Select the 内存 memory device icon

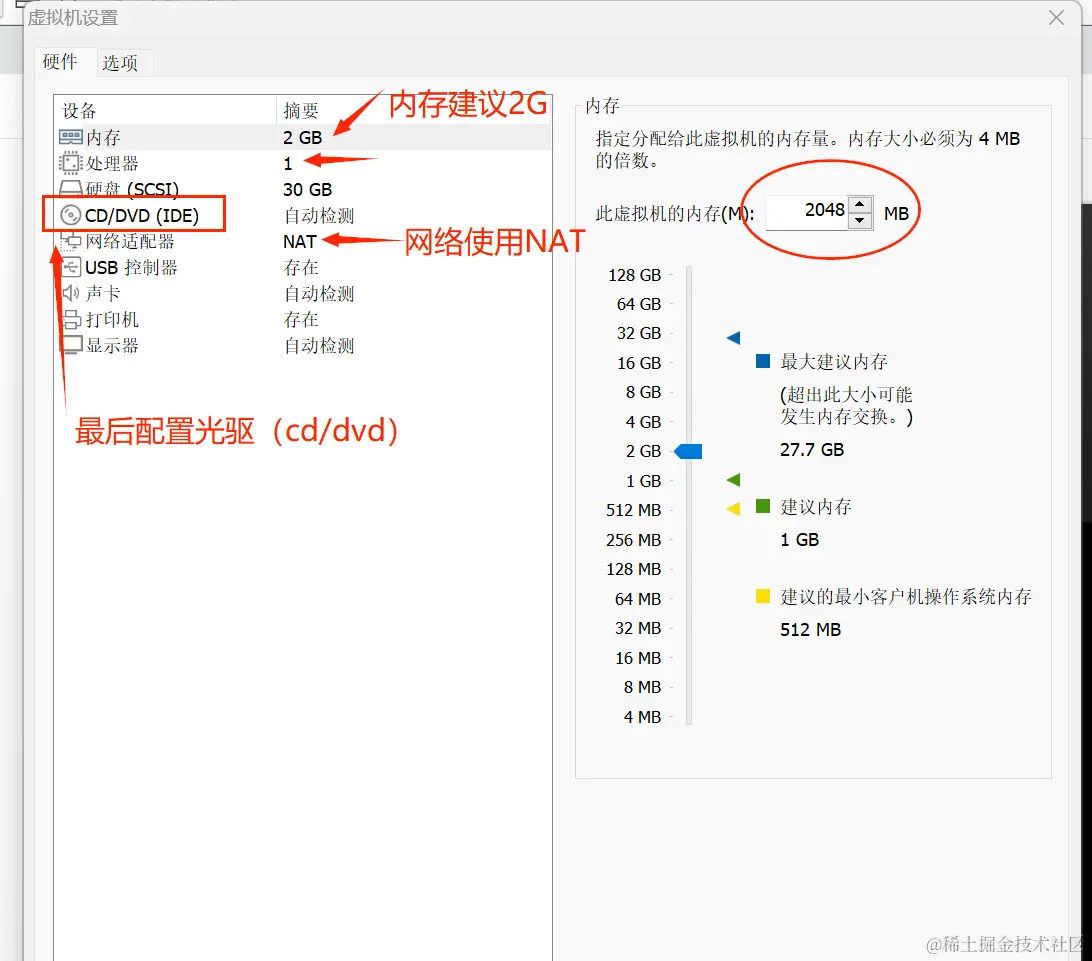click(71, 137)
